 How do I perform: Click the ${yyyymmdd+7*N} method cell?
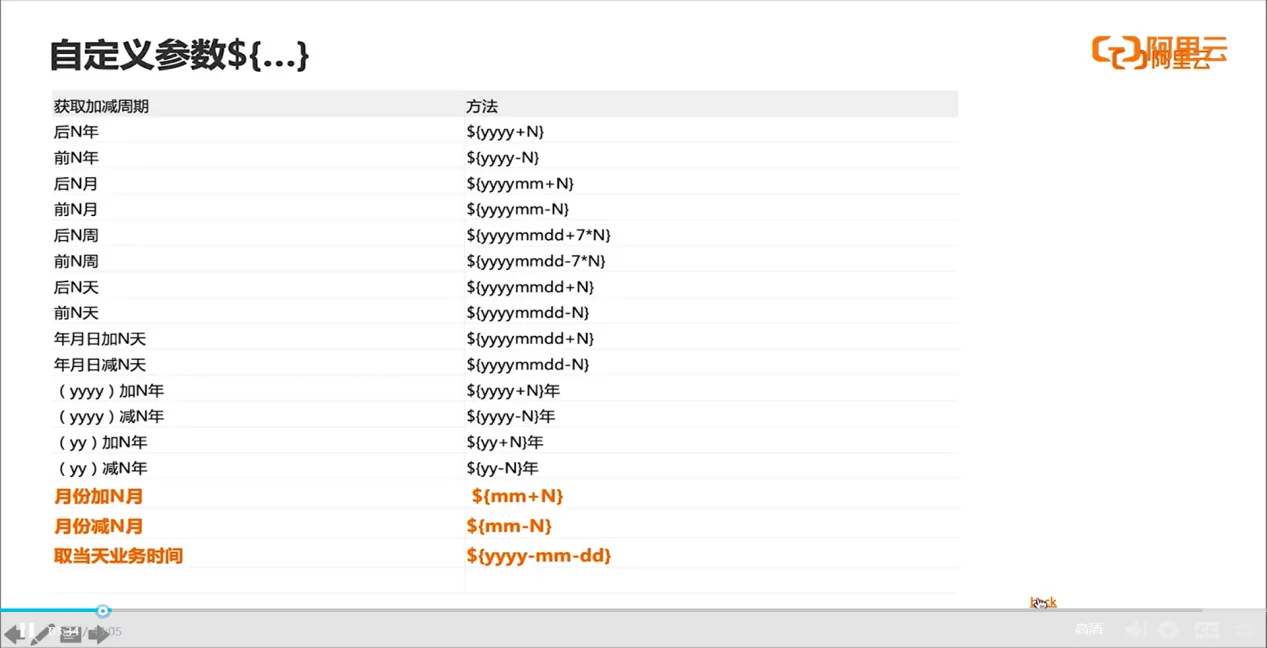tap(538, 235)
